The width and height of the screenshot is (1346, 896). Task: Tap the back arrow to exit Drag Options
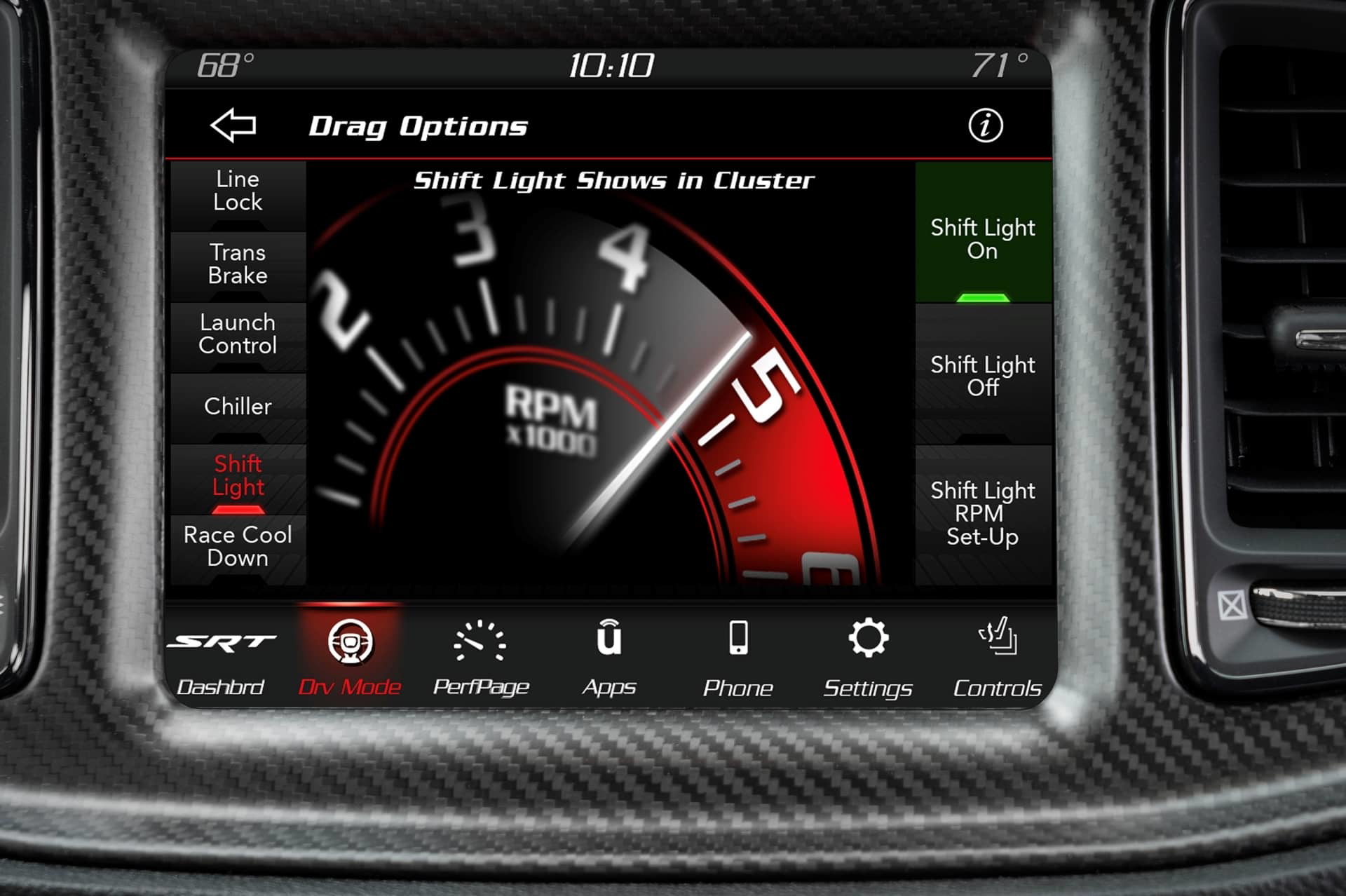tap(233, 126)
